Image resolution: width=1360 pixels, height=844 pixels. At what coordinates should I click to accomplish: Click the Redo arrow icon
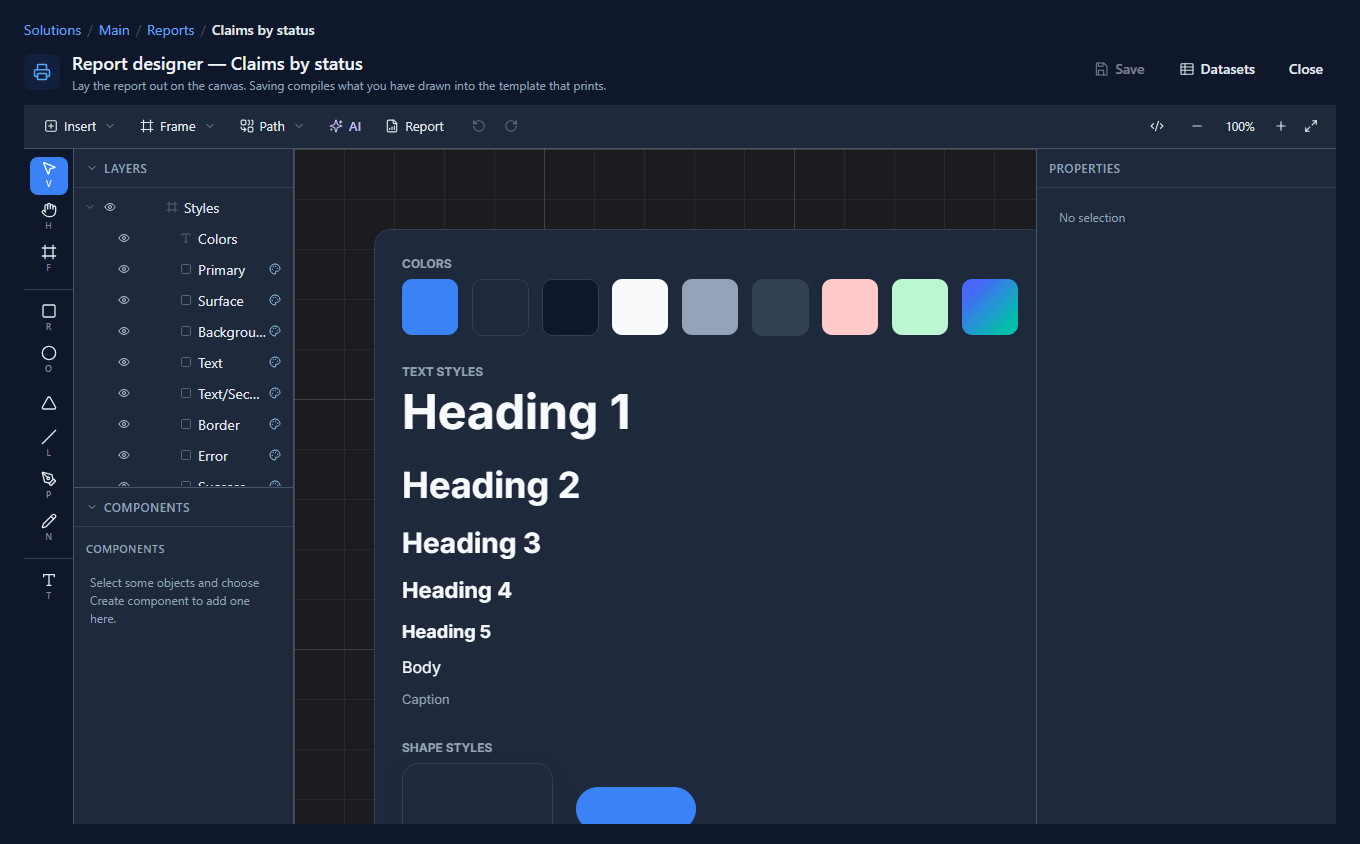(x=511, y=126)
